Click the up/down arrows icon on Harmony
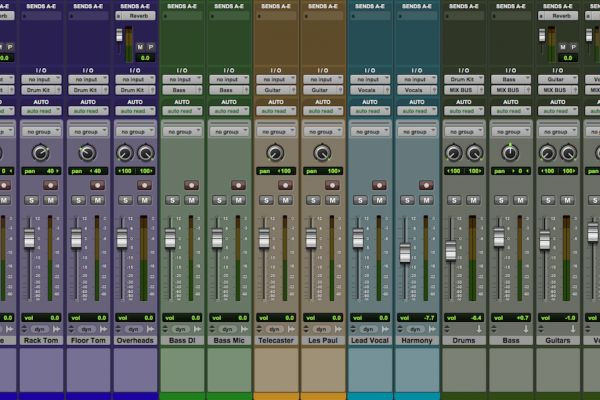Screen dimensions: 600x400 (400, 329)
